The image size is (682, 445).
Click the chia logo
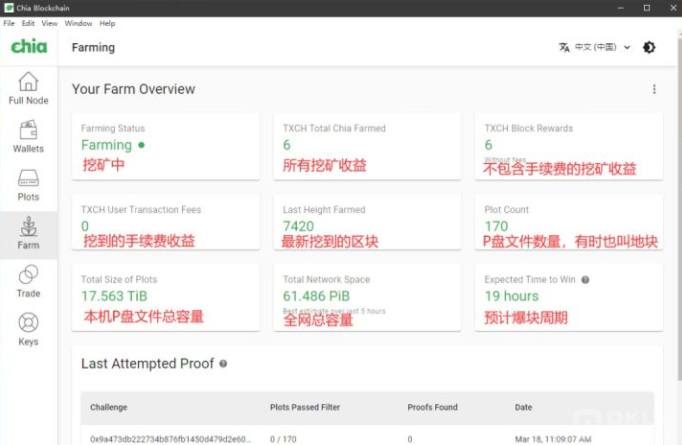click(29, 46)
